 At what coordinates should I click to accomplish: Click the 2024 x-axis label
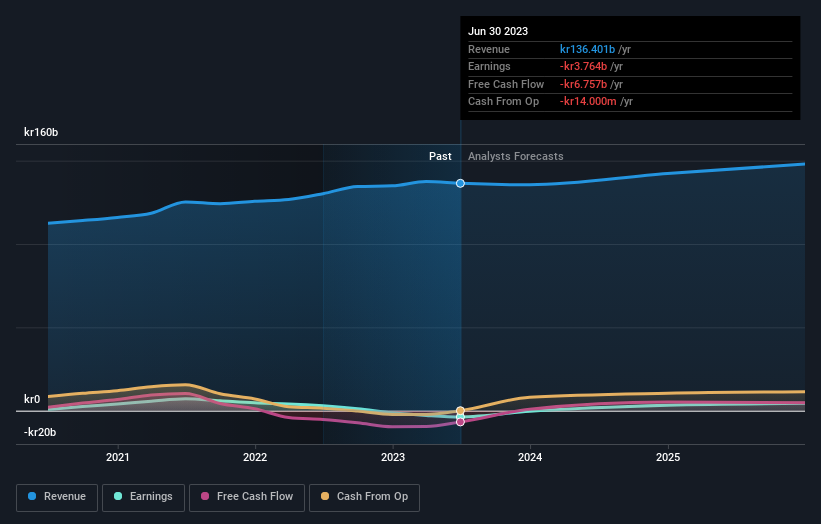[x=530, y=457]
